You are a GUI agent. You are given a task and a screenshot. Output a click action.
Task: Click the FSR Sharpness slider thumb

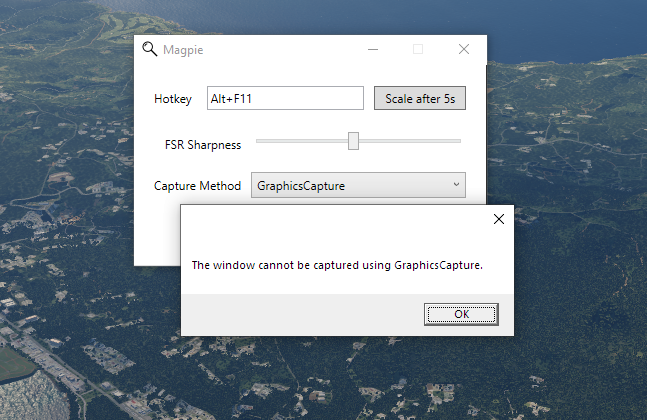(x=353, y=141)
